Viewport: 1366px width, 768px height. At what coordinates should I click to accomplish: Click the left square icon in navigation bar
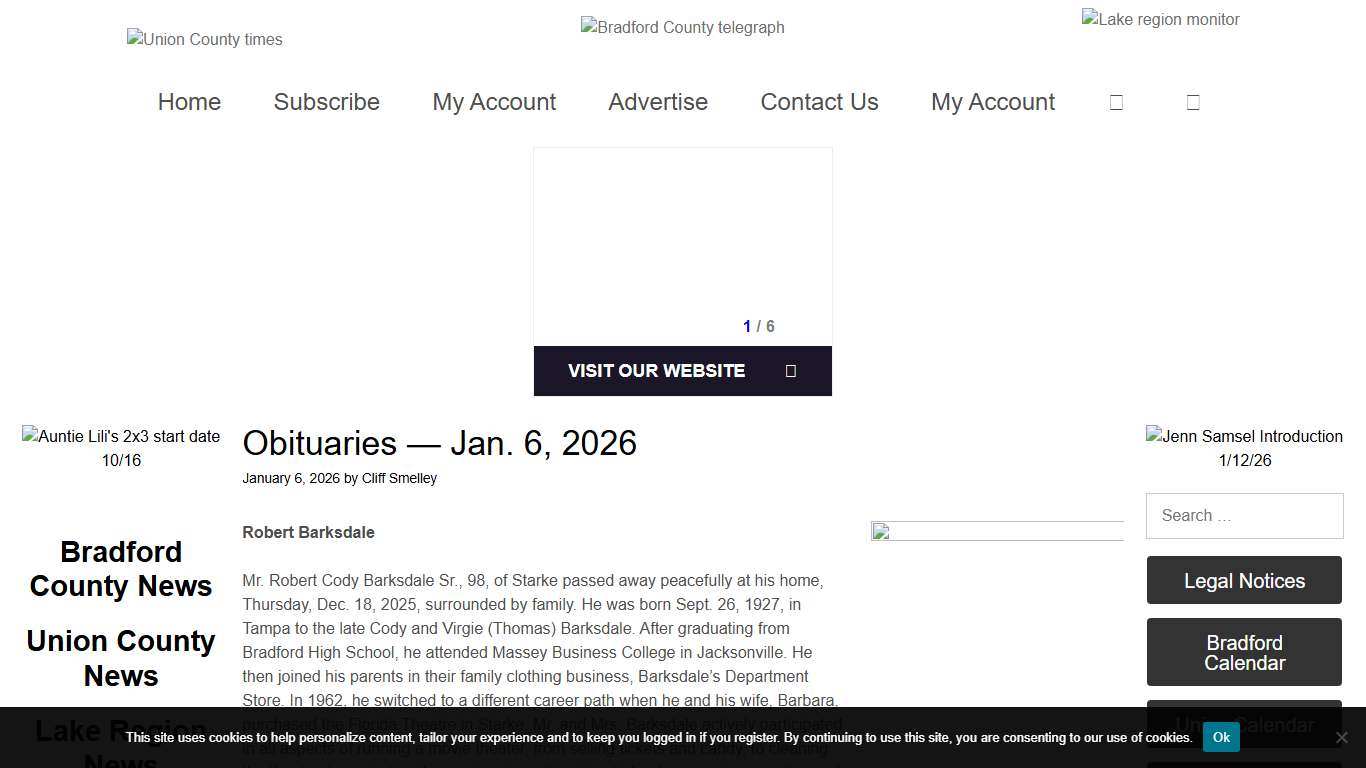[1116, 102]
